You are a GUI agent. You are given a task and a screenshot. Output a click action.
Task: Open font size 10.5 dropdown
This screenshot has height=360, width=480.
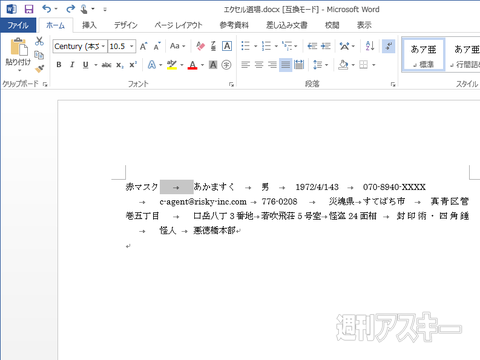[132, 46]
